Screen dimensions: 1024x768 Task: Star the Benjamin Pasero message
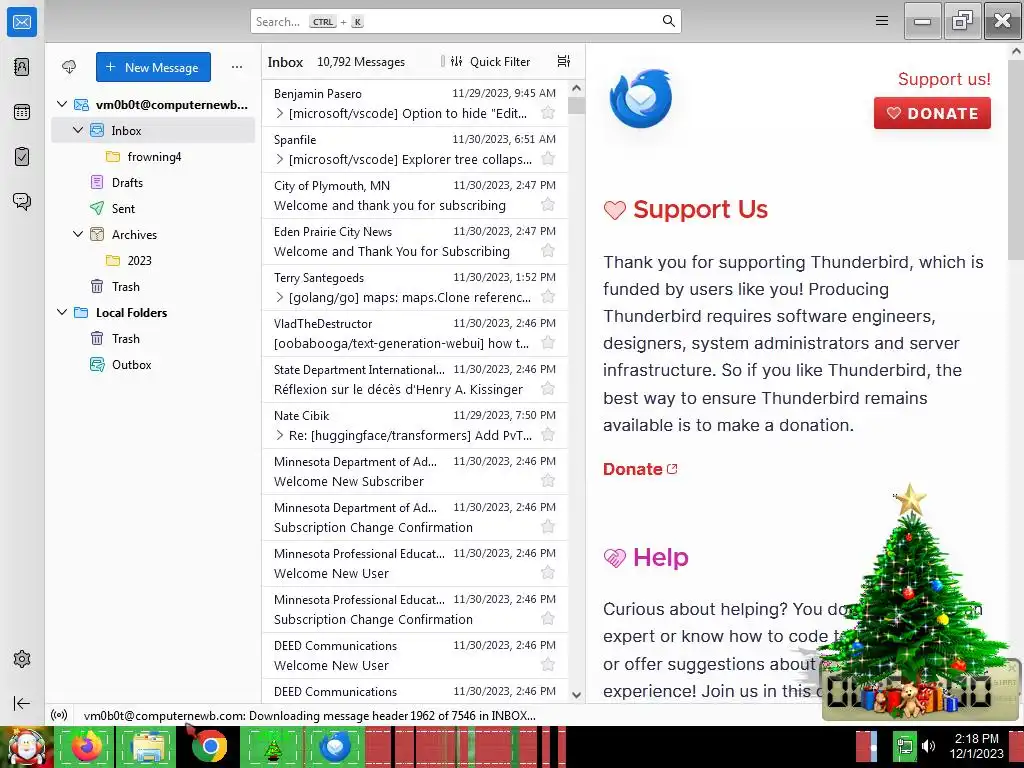tap(548, 113)
